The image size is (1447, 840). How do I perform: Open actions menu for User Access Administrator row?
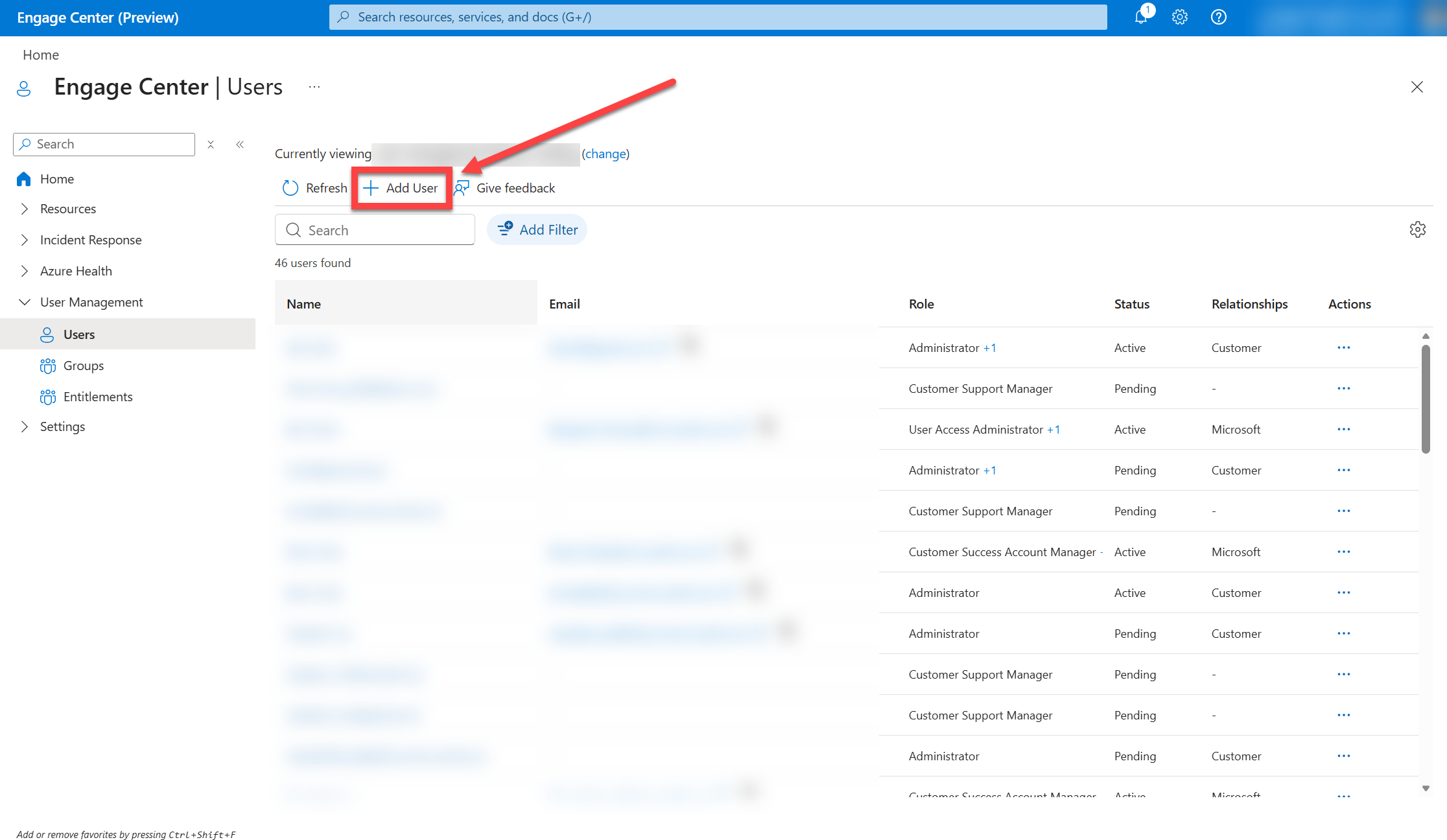click(1344, 430)
